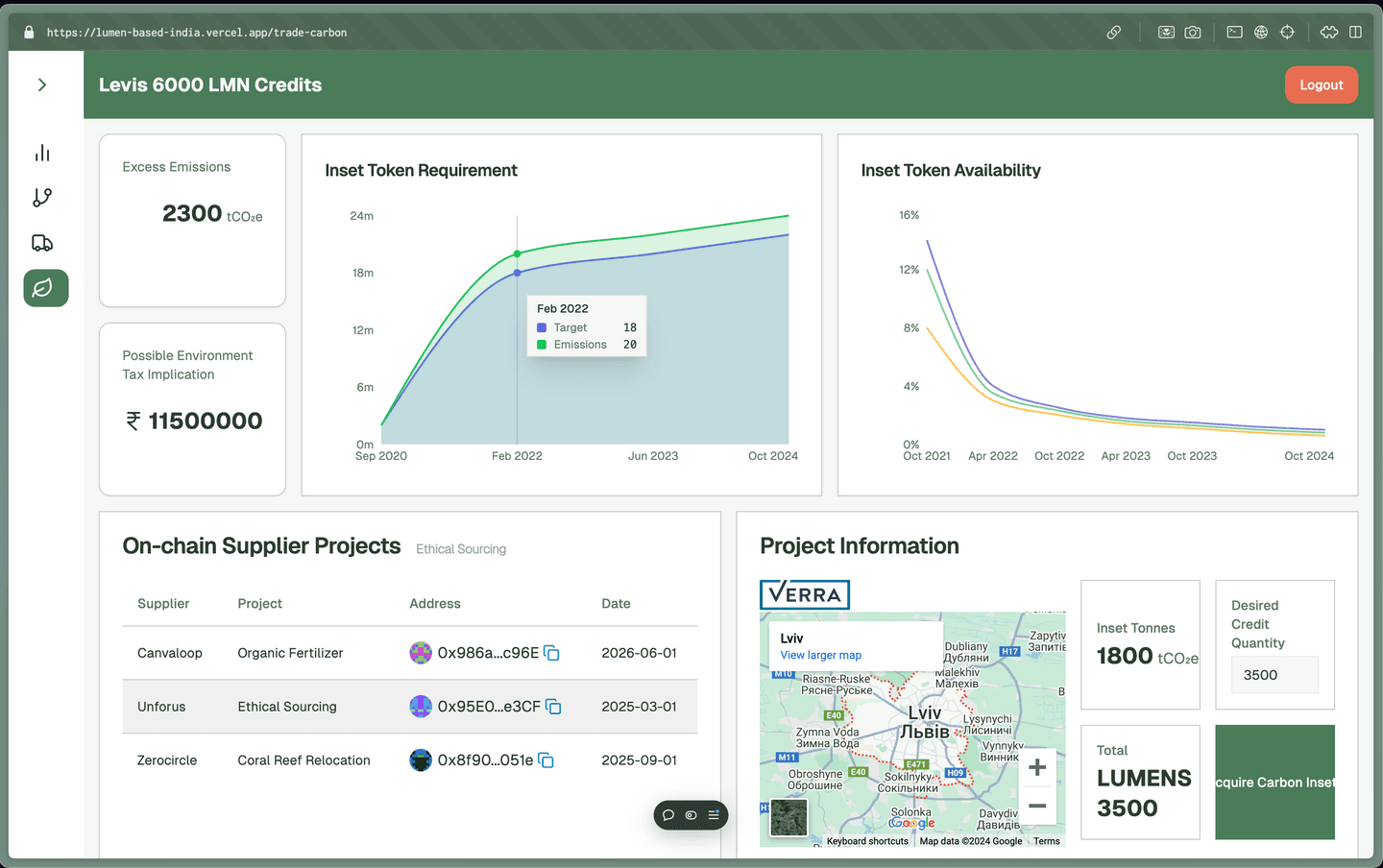Click the Unforus address avatar icon

click(421, 707)
